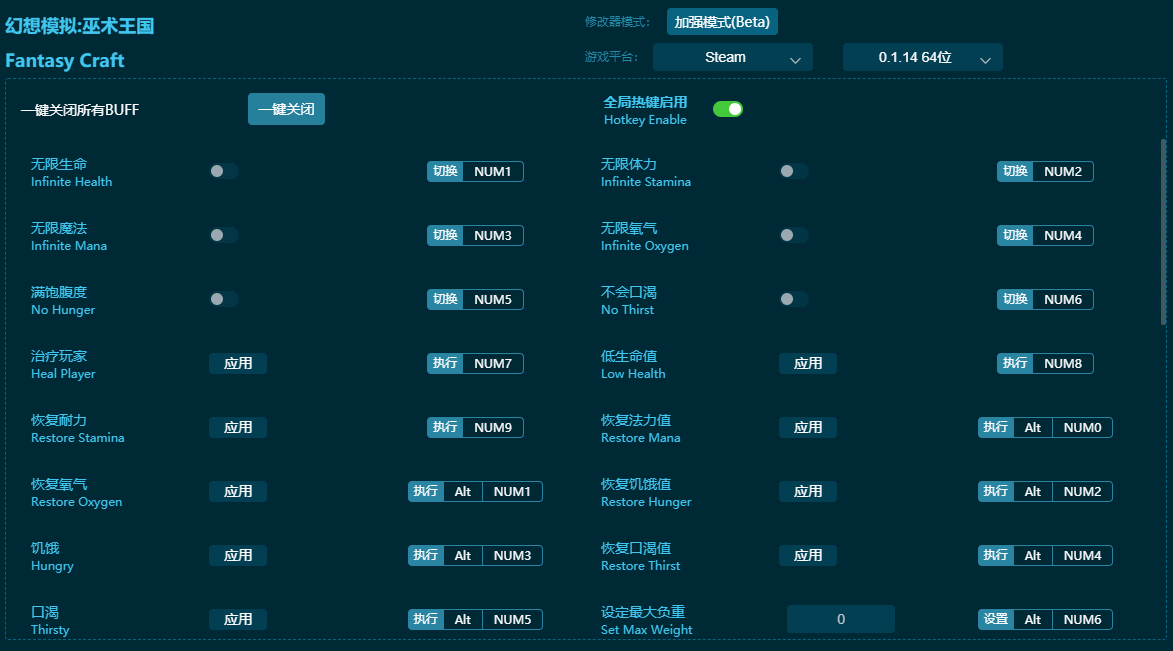The height and width of the screenshot is (651, 1173).
Task: Open the game platform dropdown showing Steam
Action: tap(732, 57)
